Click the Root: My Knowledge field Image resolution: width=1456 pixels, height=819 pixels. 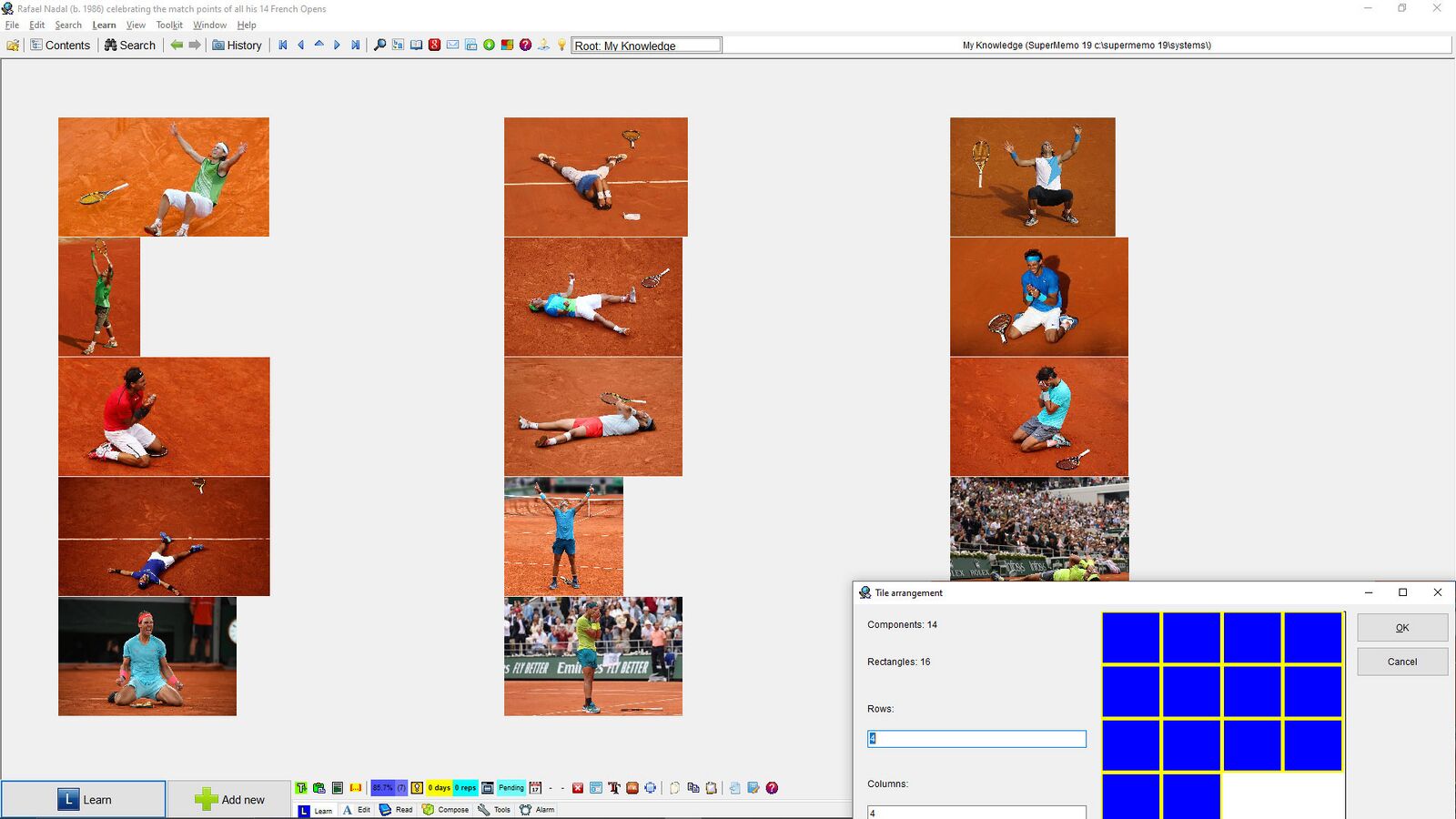coord(646,45)
